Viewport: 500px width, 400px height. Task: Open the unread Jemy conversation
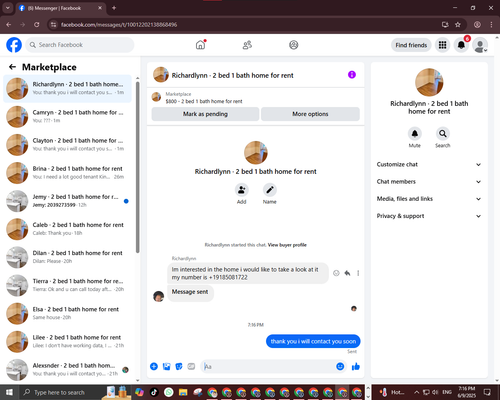coord(67,201)
